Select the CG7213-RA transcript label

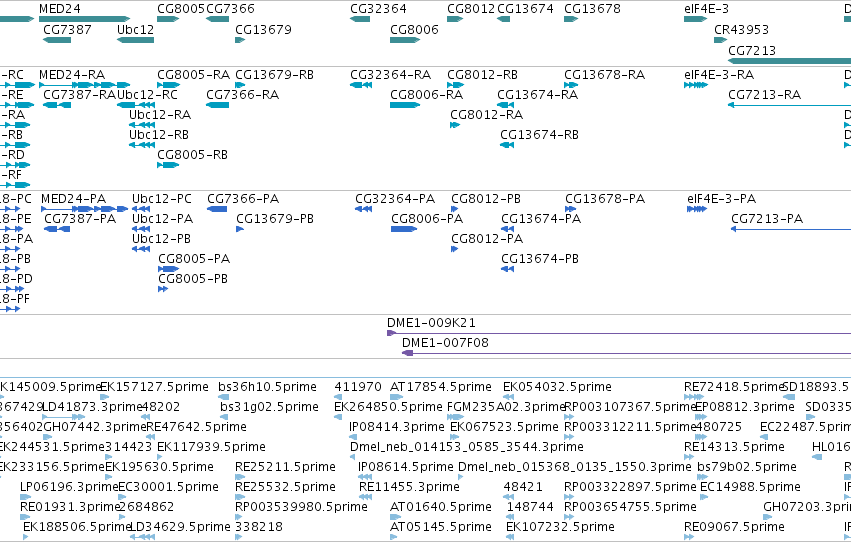(x=765, y=94)
